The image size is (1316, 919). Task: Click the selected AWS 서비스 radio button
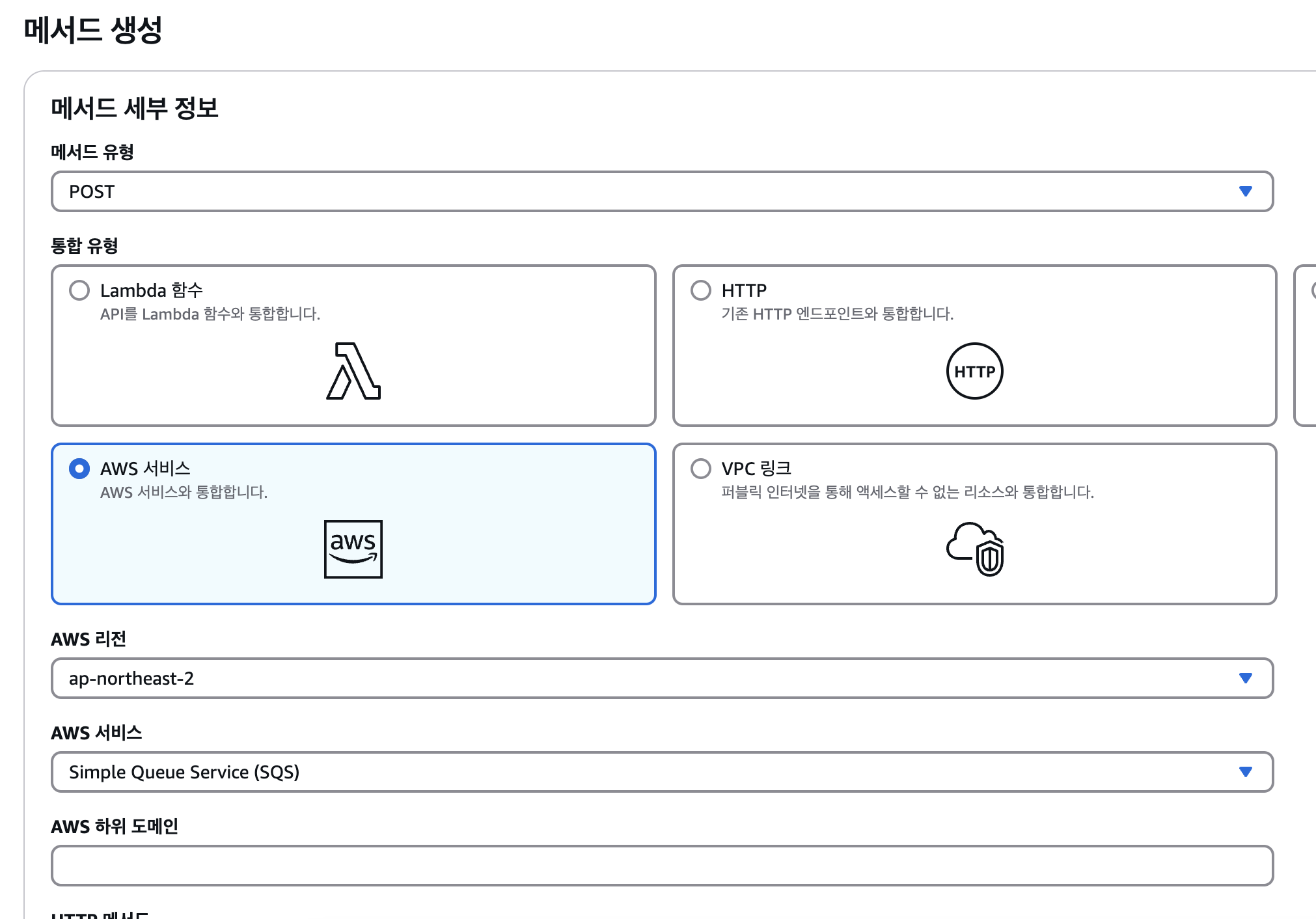click(79, 469)
